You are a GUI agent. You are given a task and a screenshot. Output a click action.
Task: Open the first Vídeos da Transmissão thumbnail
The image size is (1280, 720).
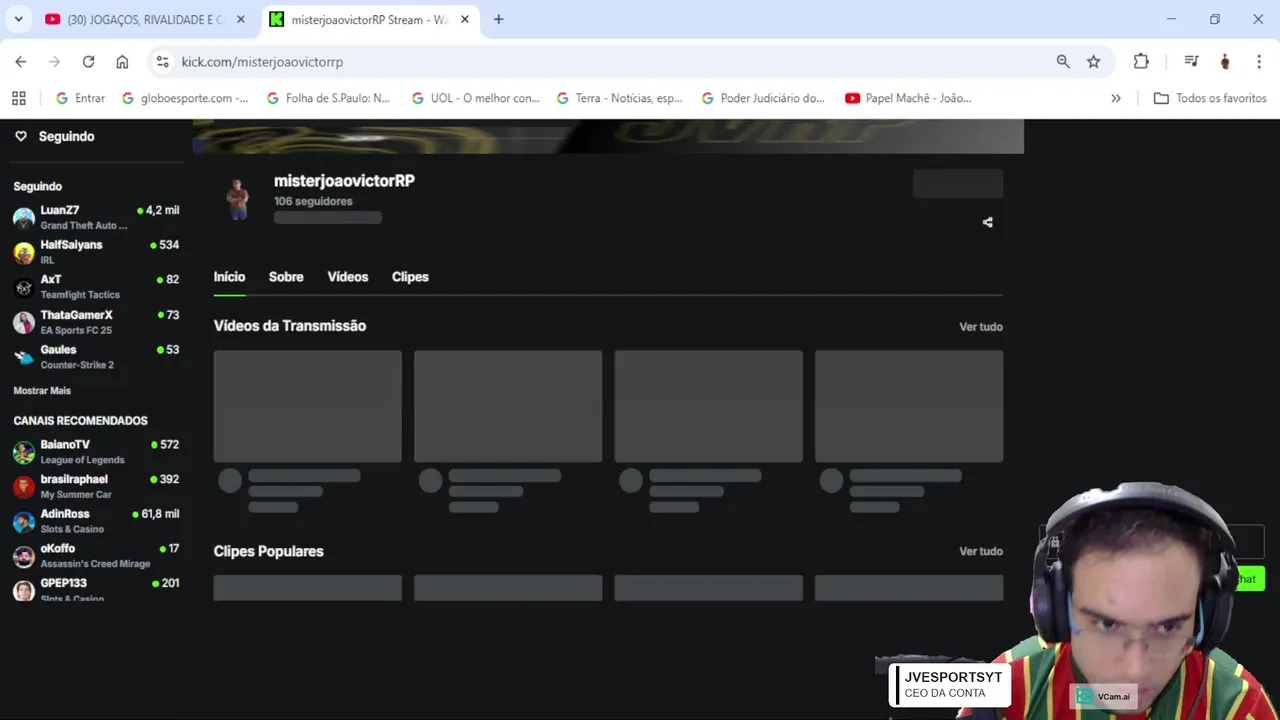(308, 406)
